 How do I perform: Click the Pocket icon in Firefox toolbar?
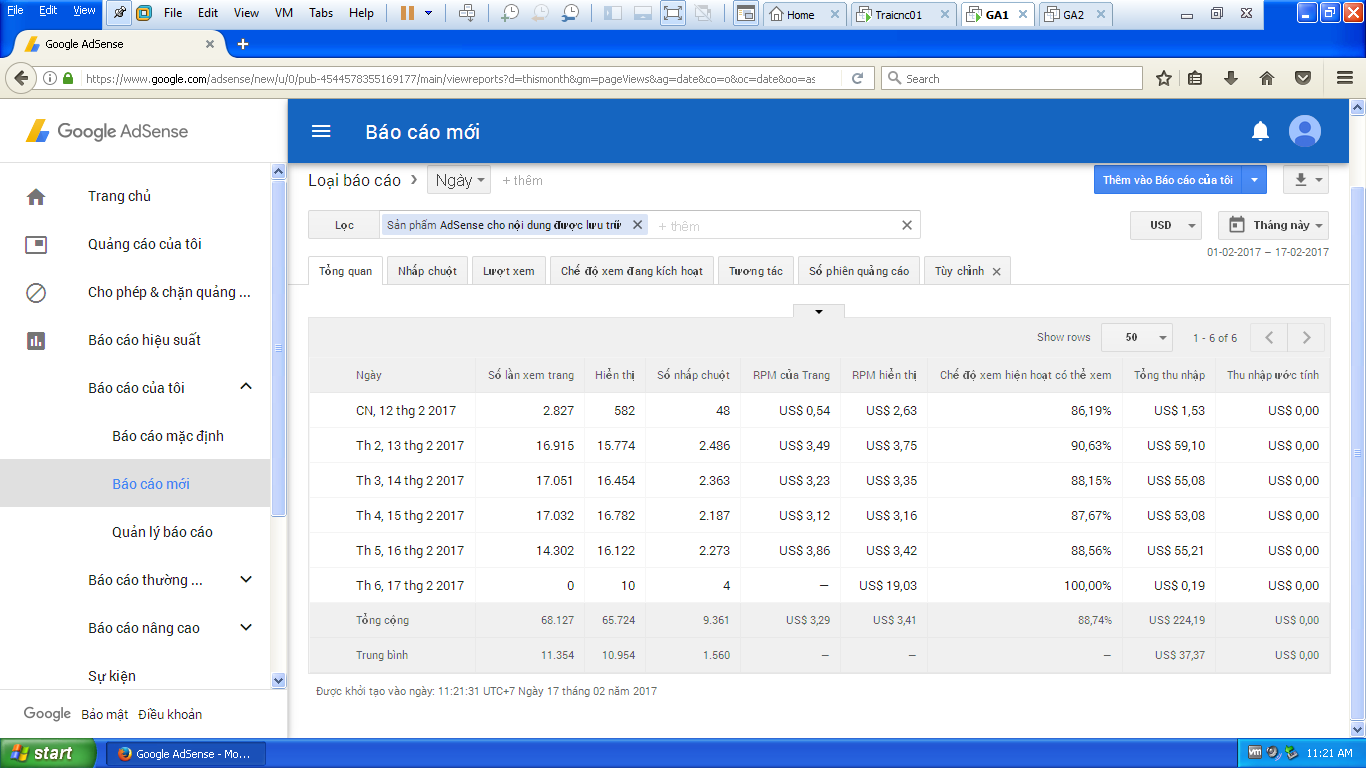[1303, 78]
